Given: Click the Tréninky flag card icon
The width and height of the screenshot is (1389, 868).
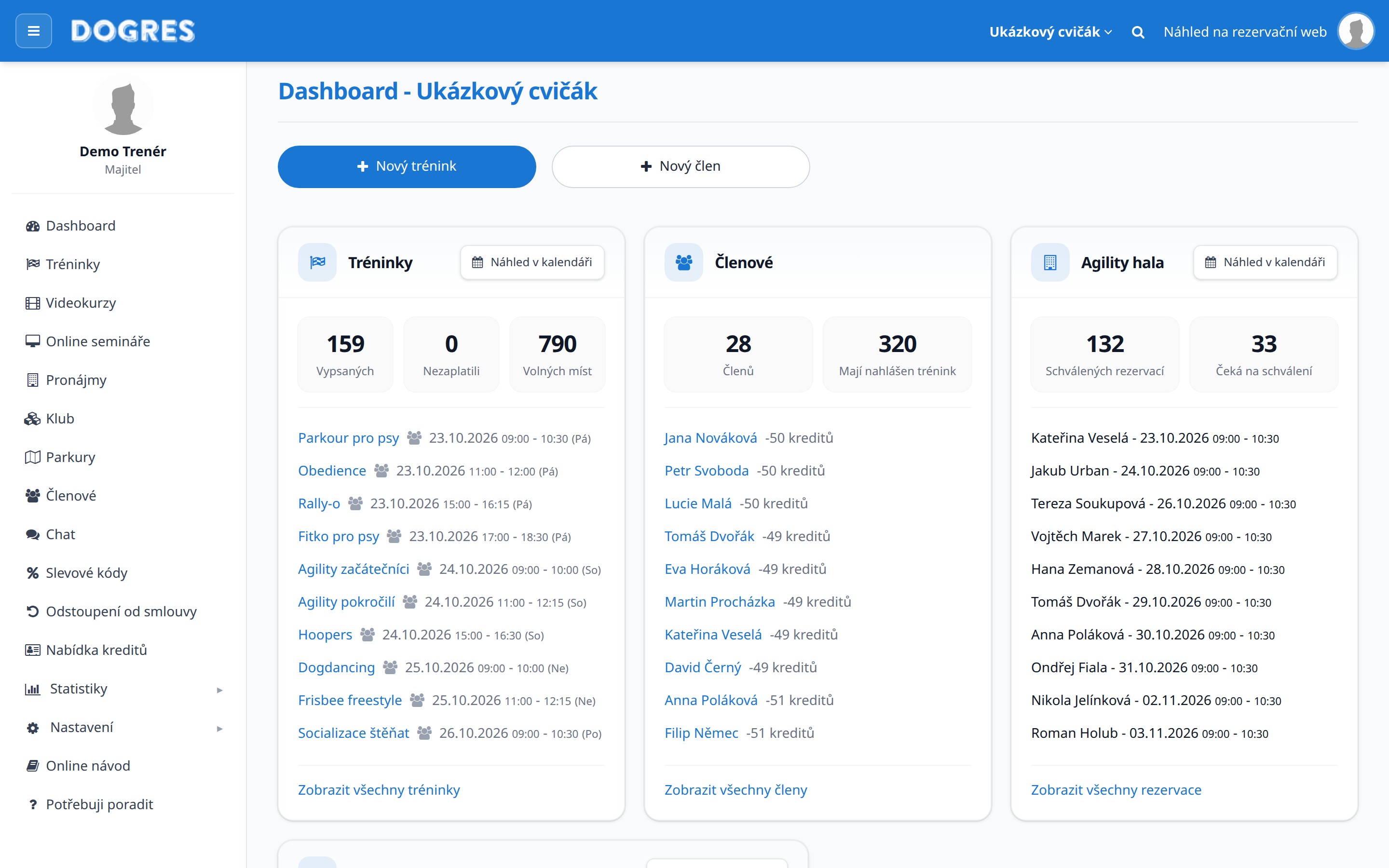Looking at the screenshot, I should point(317,262).
